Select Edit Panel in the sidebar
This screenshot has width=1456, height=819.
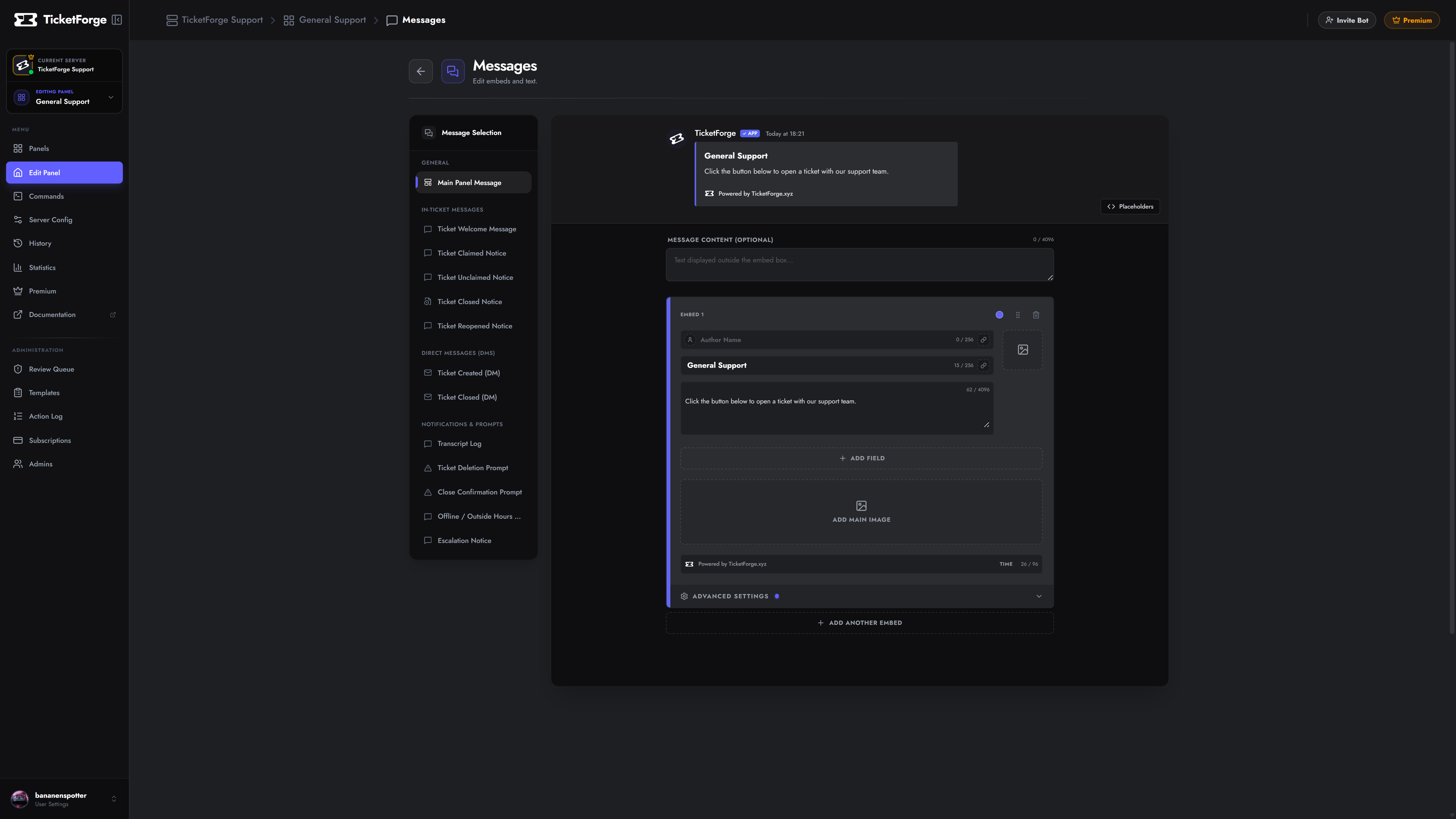64,172
